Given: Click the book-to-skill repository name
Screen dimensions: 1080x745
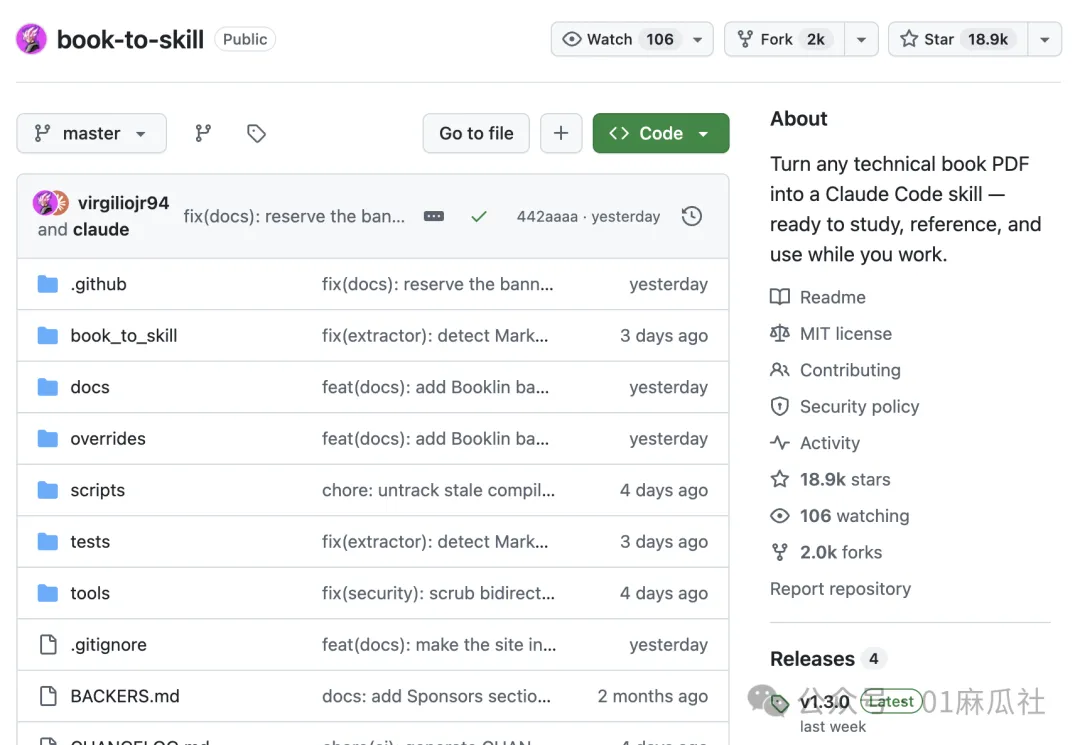Looking at the screenshot, I should [130, 39].
